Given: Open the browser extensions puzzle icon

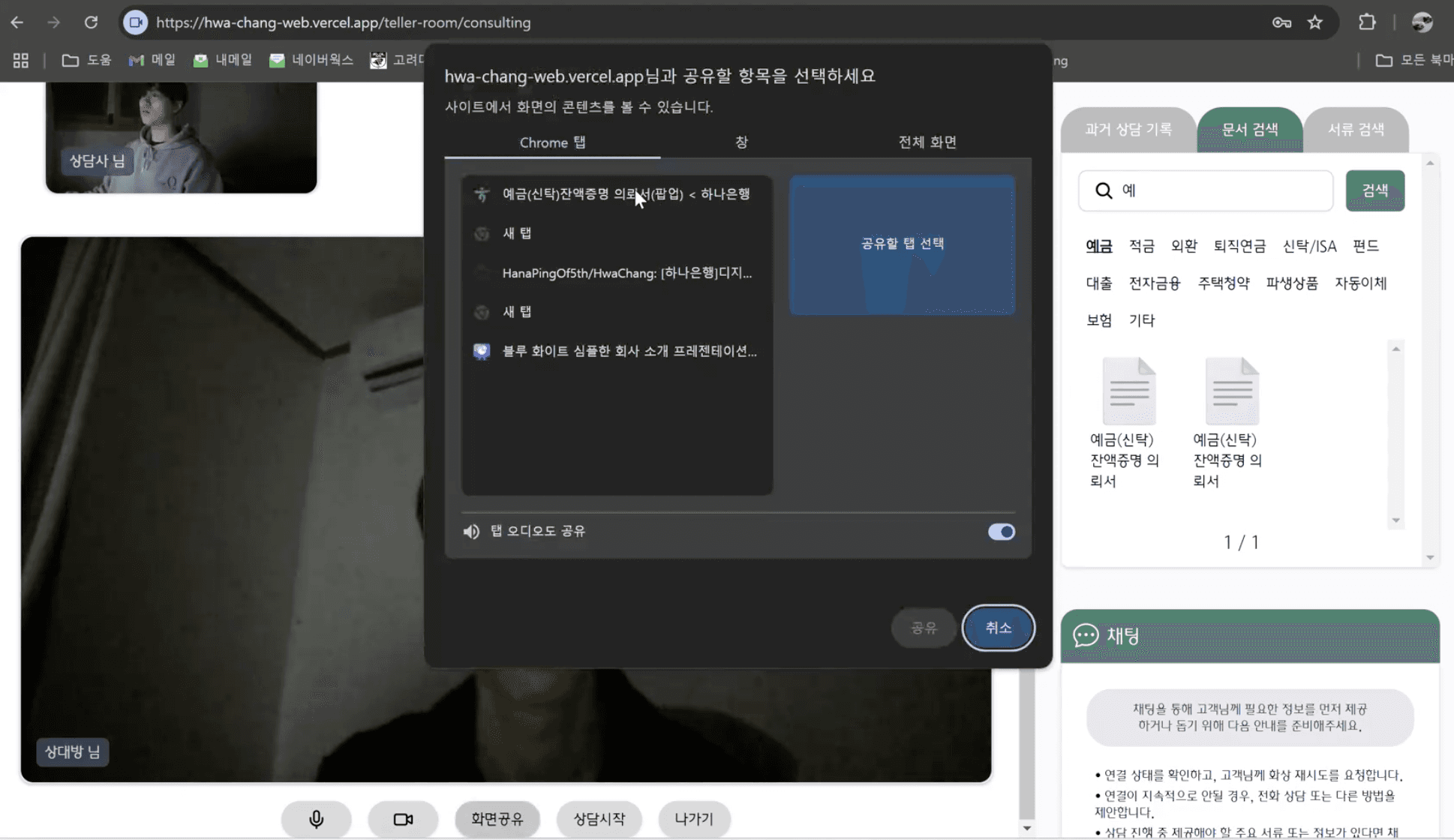Looking at the screenshot, I should [1366, 22].
